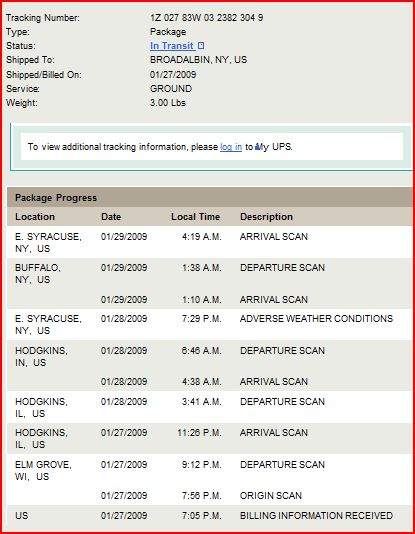Click the BROADALBIN, NY, US destination text

coord(198,60)
